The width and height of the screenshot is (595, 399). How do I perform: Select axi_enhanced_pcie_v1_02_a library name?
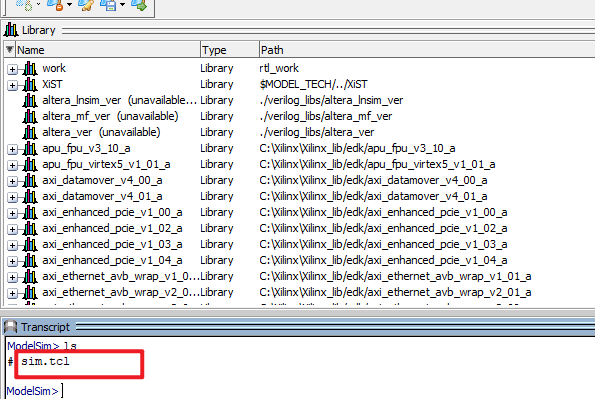112,228
